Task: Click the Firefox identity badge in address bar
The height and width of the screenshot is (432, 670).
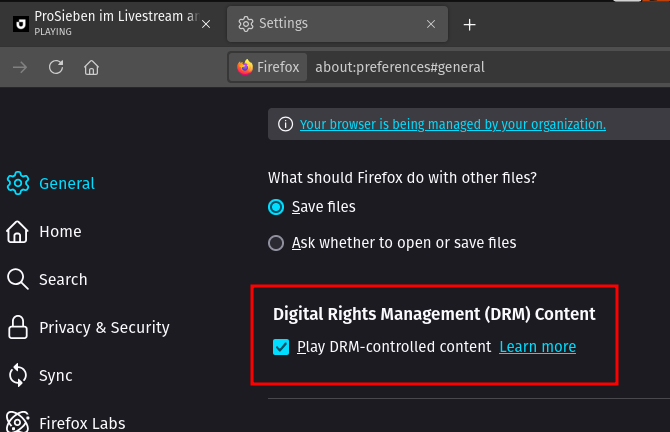Action: (268, 67)
